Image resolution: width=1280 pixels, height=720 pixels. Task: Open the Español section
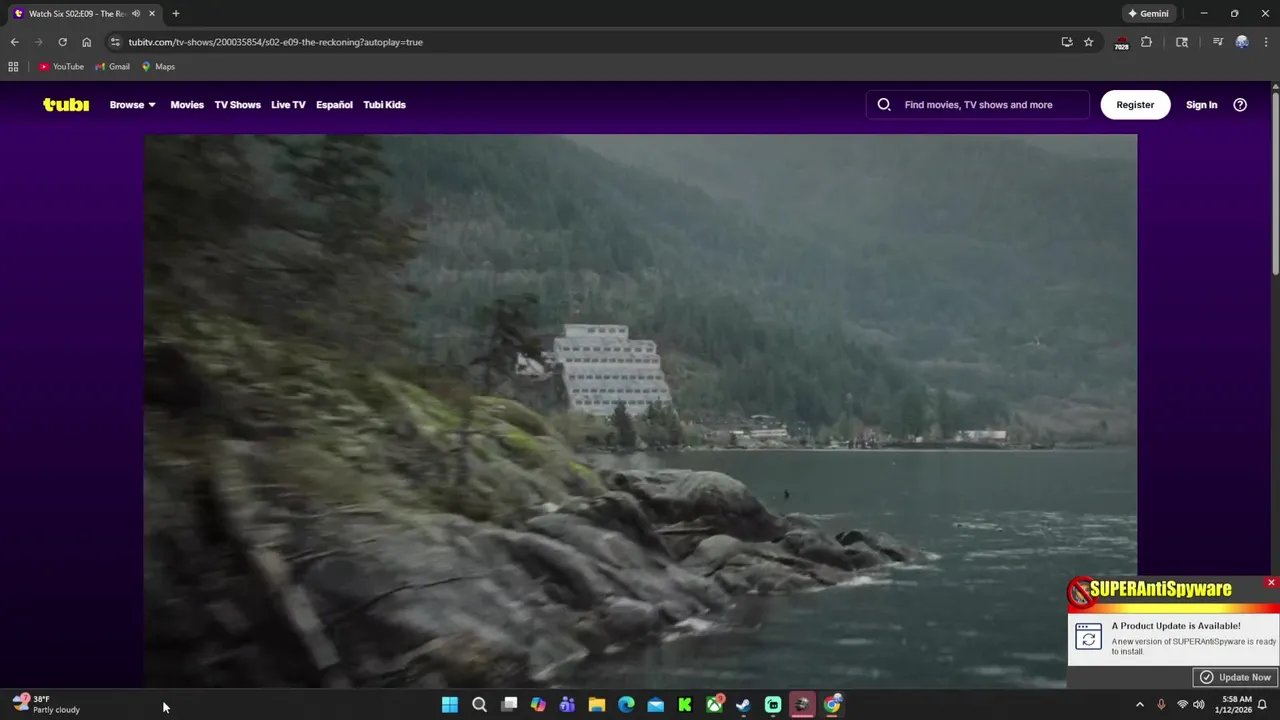(x=334, y=105)
